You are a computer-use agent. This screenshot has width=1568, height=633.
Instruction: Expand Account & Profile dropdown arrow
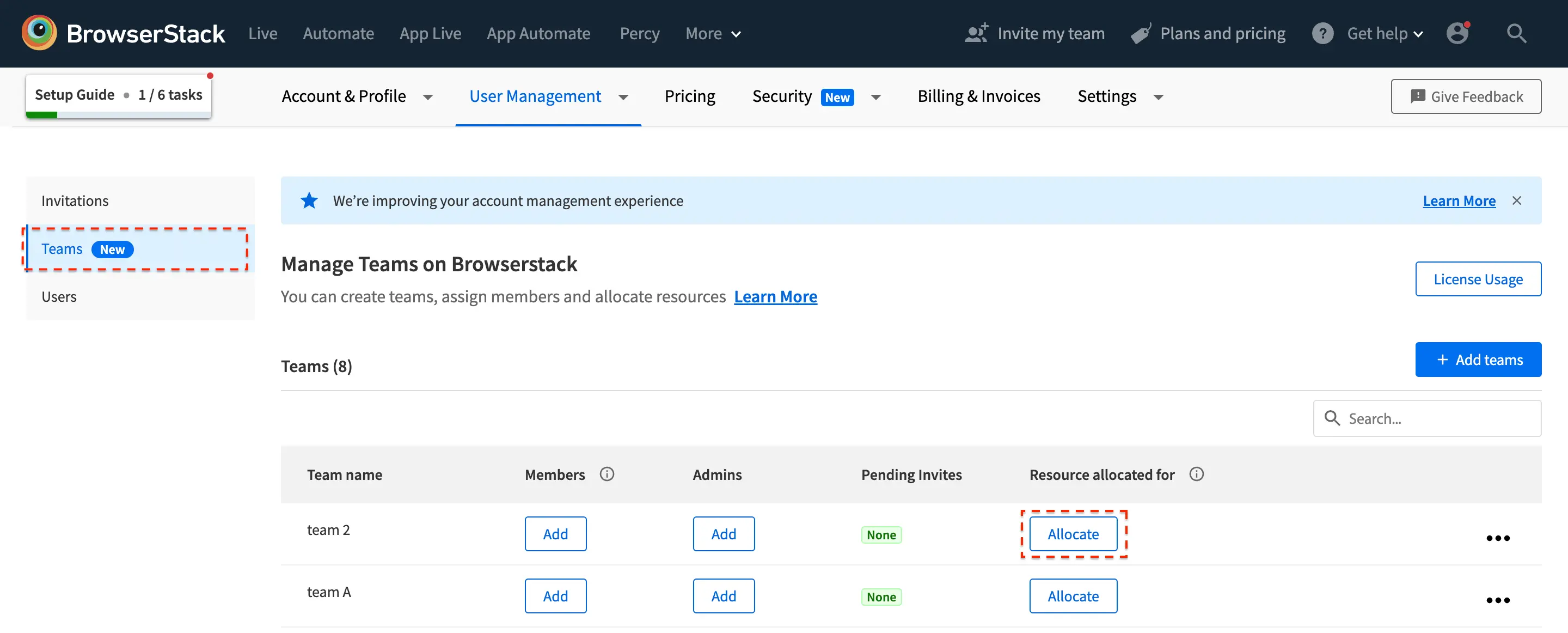(428, 97)
